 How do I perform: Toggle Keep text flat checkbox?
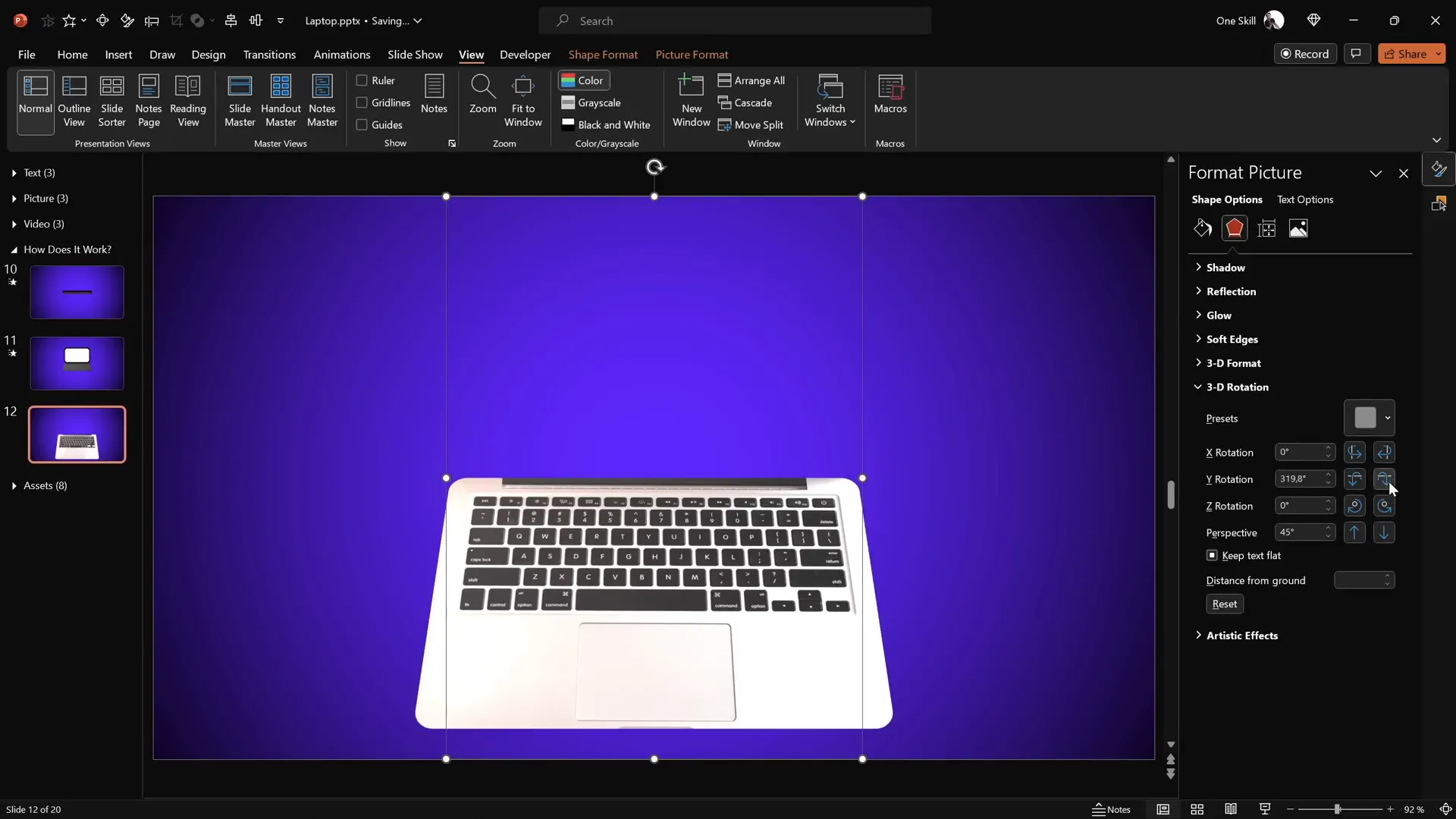tap(1212, 555)
